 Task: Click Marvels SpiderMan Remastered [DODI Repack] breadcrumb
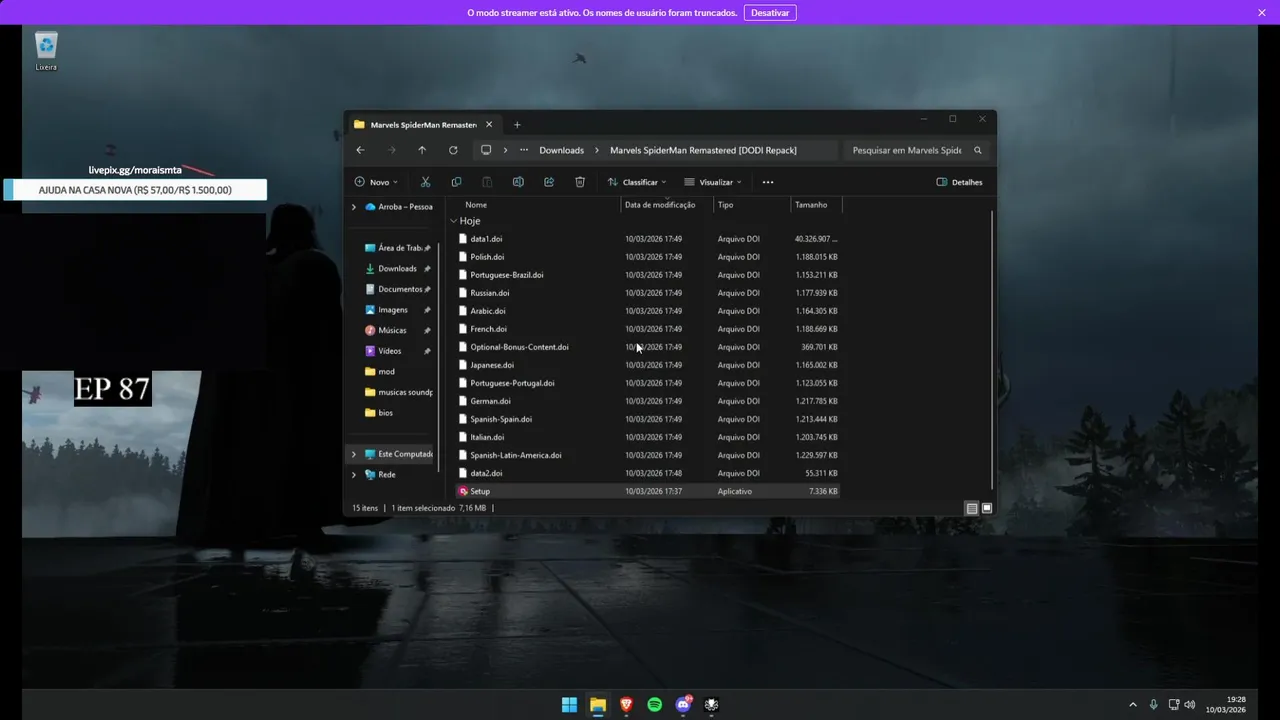click(703, 150)
